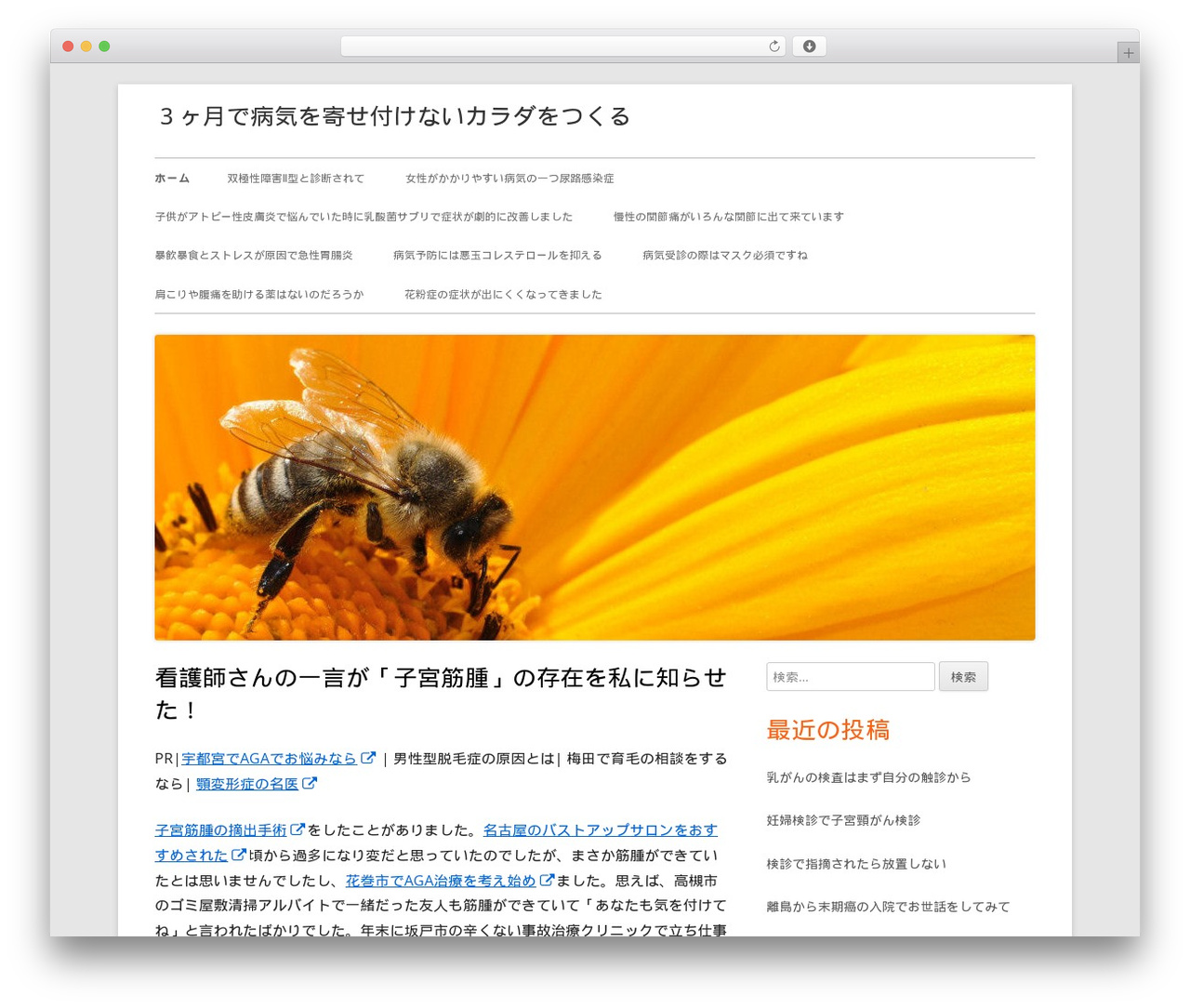This screenshot has width=1190, height=1008.
Task: Click the site title 3ヶ月で病気を寄せ付けないカラダをつくる
Action: (395, 116)
